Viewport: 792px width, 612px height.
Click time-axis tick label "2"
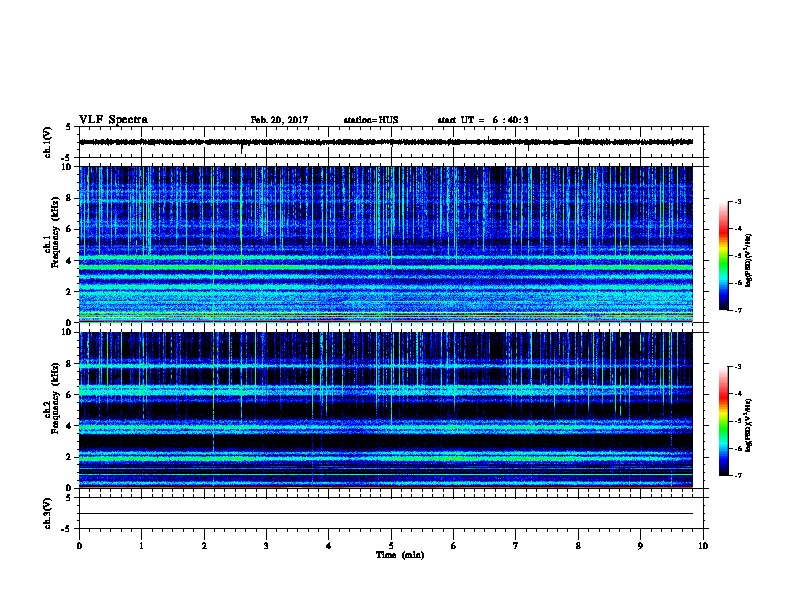click(x=204, y=546)
